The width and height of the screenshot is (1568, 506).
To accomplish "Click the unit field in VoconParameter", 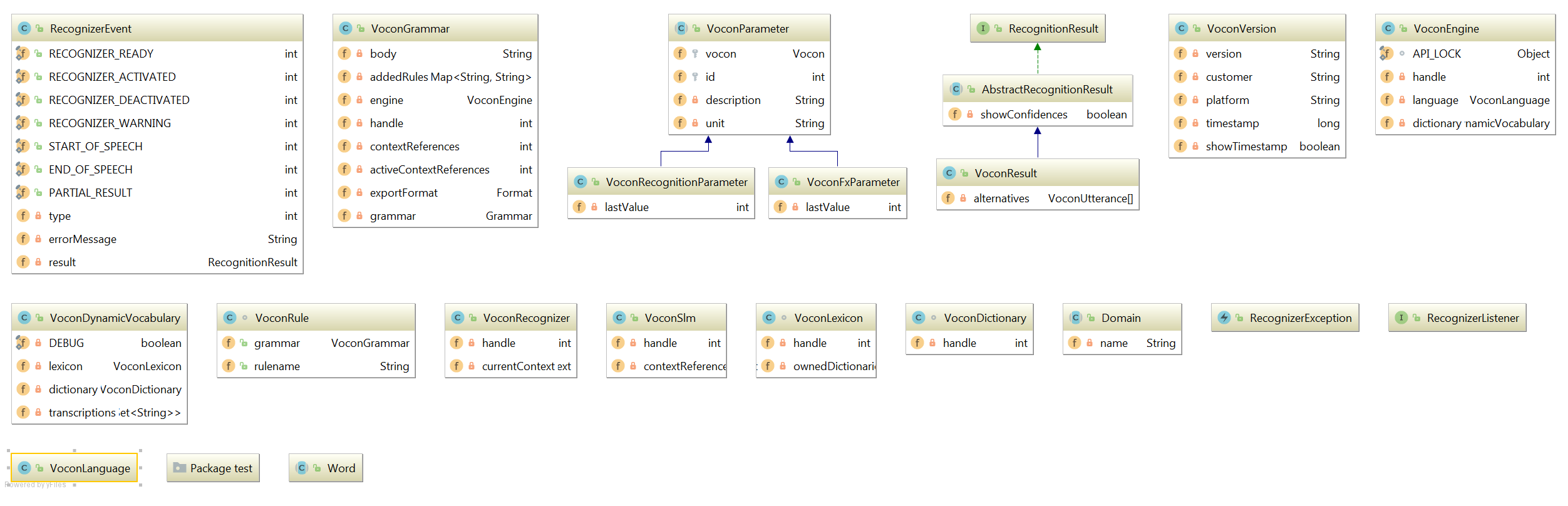I will coord(749,123).
